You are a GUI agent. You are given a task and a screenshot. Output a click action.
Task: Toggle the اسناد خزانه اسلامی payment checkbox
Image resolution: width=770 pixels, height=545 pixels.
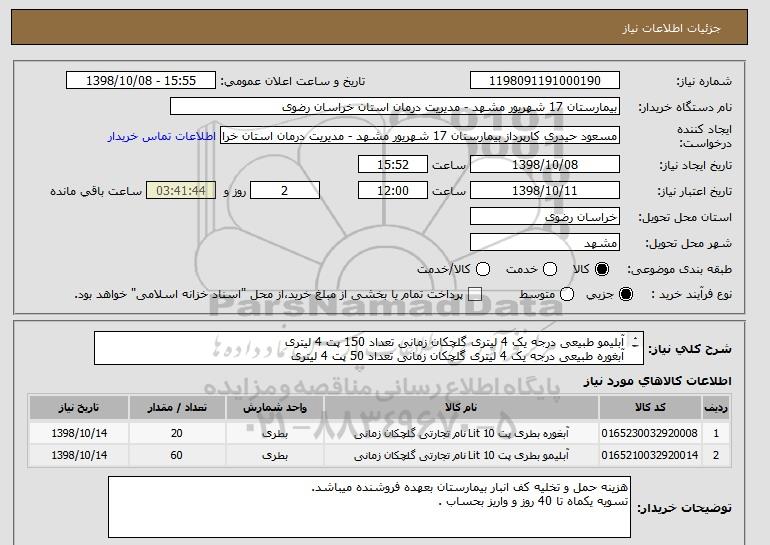click(x=474, y=295)
